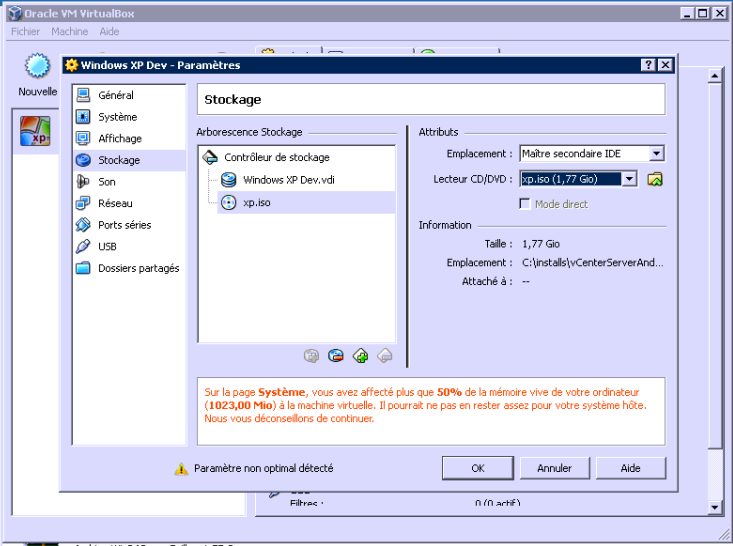This screenshot has height=546, width=733.
Task: Click the Nouvelle machine icon
Action: [x=37, y=67]
